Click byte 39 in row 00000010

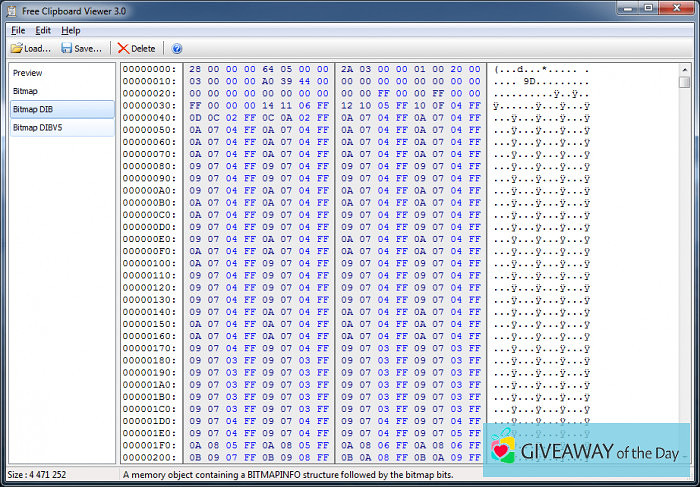(x=286, y=81)
